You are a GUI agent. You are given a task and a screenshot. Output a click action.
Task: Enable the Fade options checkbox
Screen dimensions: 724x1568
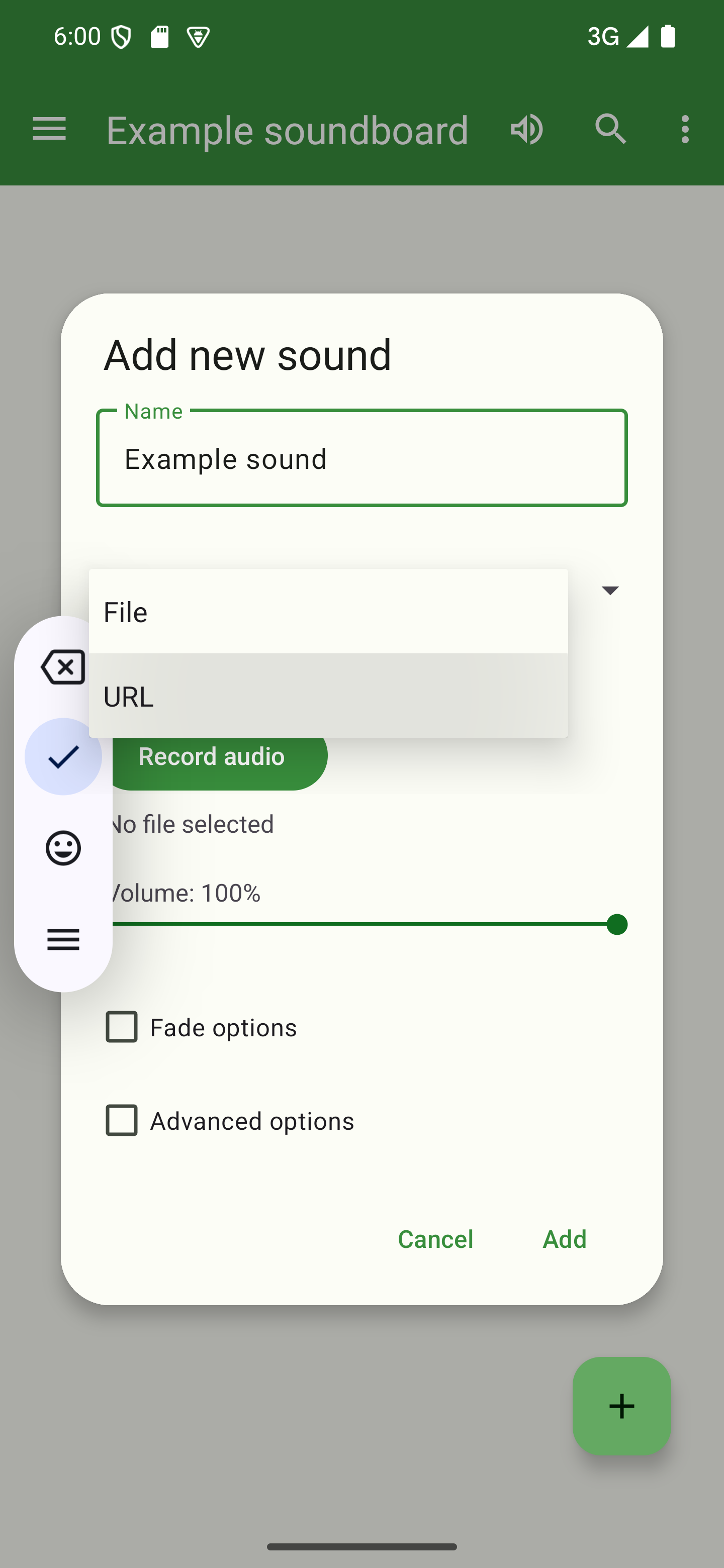coord(122,1027)
